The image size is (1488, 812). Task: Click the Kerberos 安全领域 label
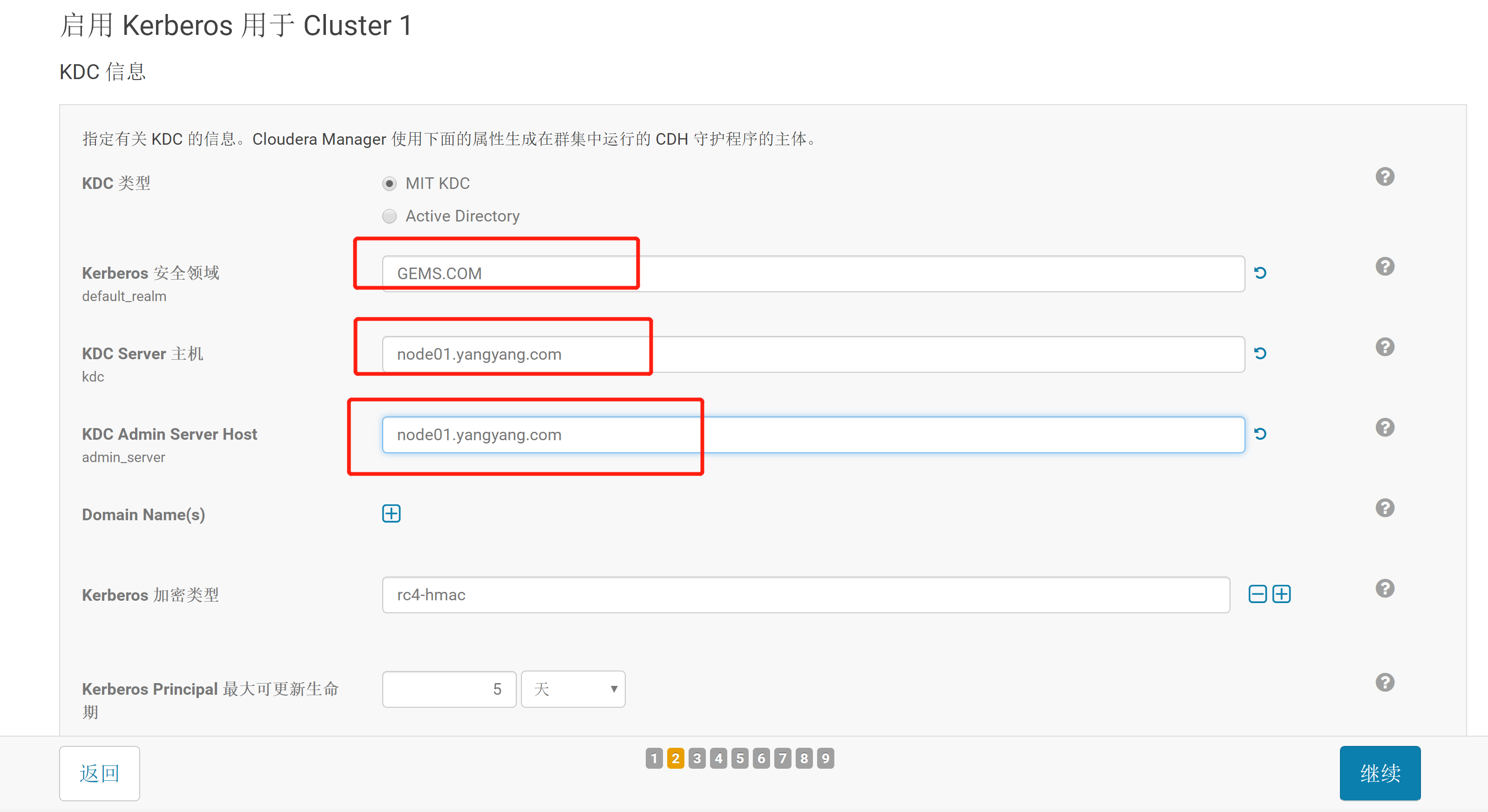coord(151,273)
